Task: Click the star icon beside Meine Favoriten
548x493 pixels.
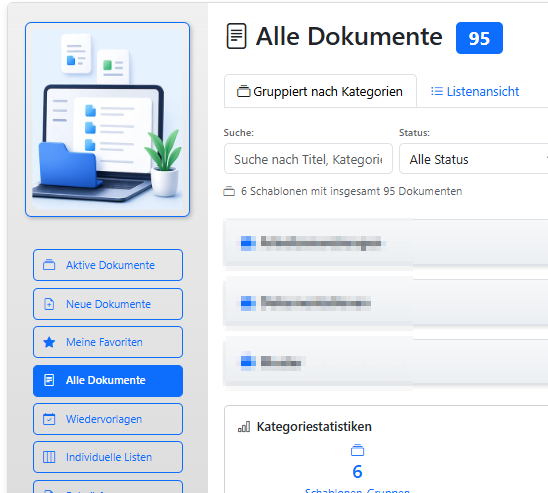Action: (49, 342)
